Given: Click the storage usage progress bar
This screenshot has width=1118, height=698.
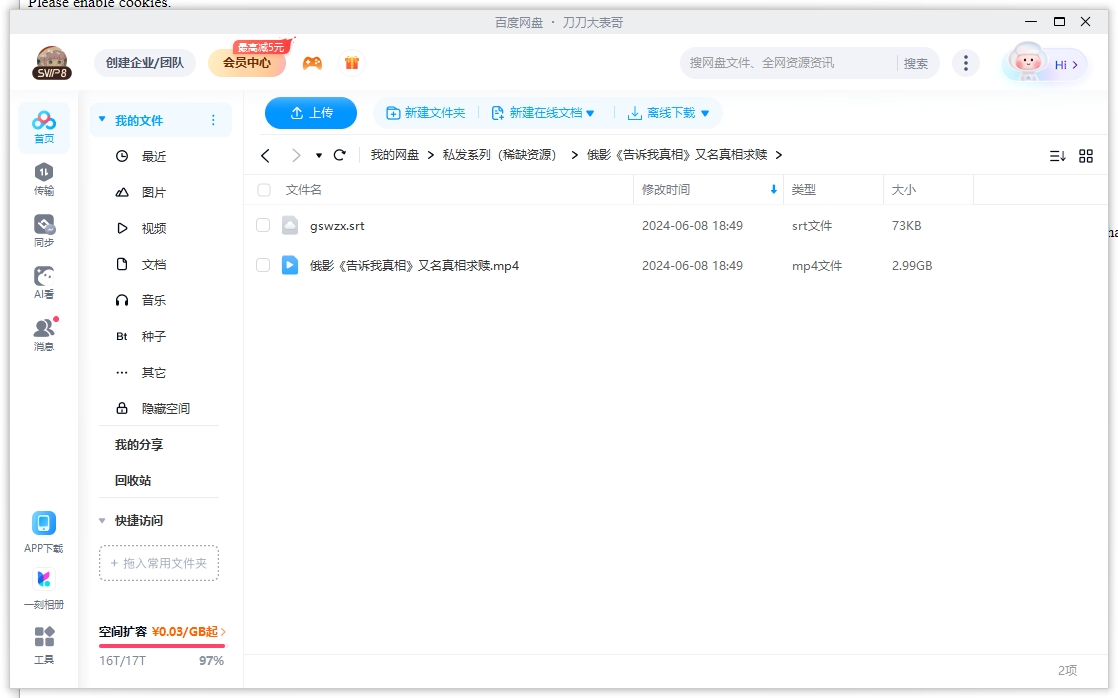Looking at the screenshot, I should coord(161,648).
